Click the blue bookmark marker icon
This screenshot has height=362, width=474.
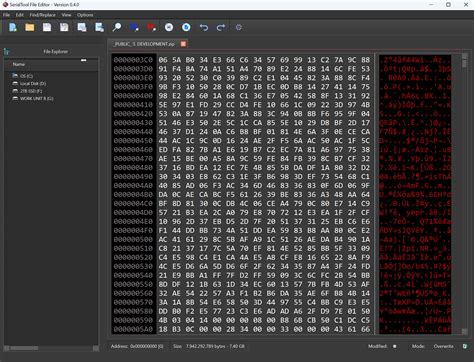pyautogui.click(x=134, y=27)
